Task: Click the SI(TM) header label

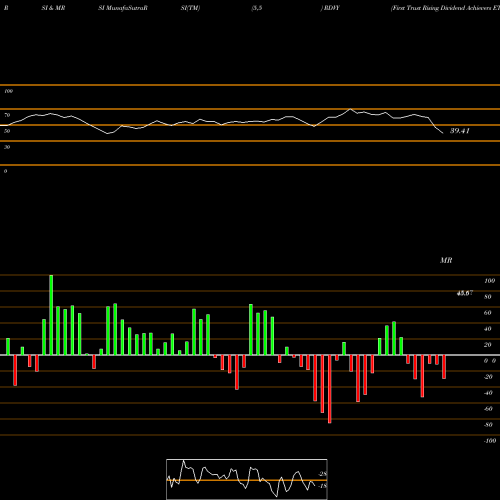Action: [190, 8]
